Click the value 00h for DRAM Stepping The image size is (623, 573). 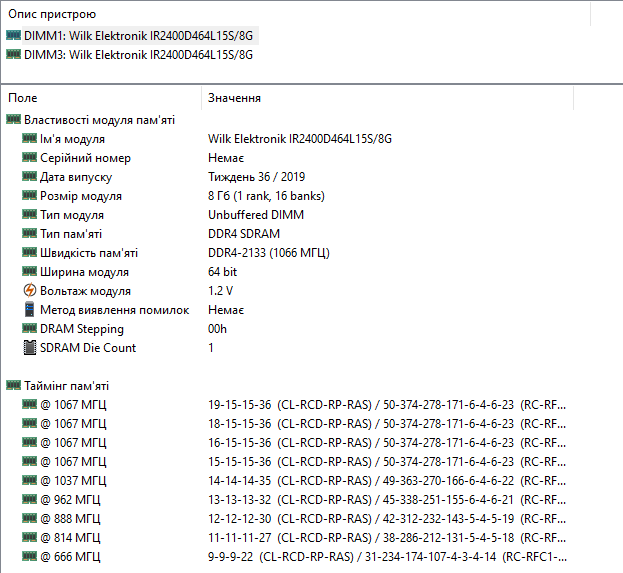[x=217, y=329]
